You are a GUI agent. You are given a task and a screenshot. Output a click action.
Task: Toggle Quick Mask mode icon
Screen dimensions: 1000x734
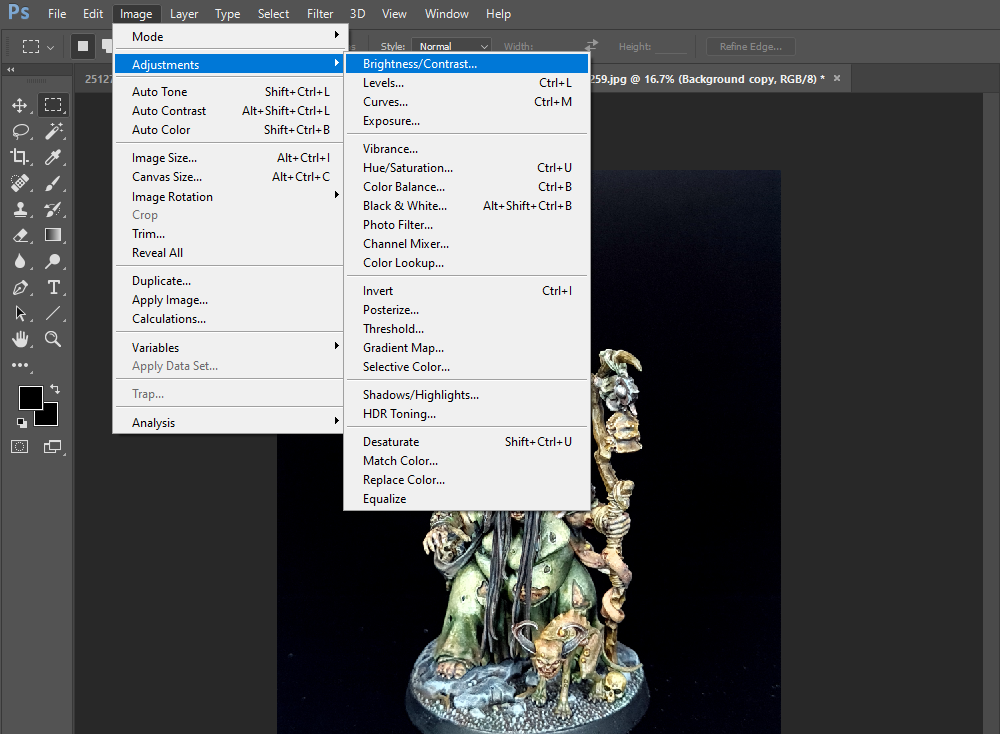point(20,446)
